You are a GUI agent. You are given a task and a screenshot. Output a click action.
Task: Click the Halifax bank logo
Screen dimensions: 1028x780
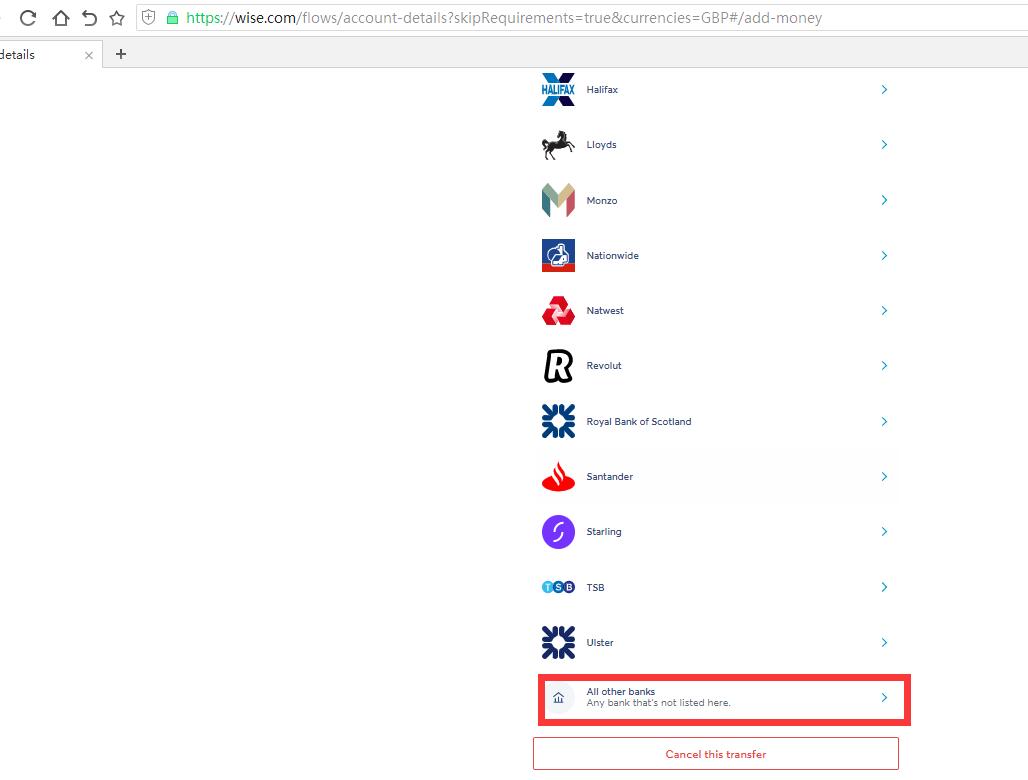click(x=558, y=89)
